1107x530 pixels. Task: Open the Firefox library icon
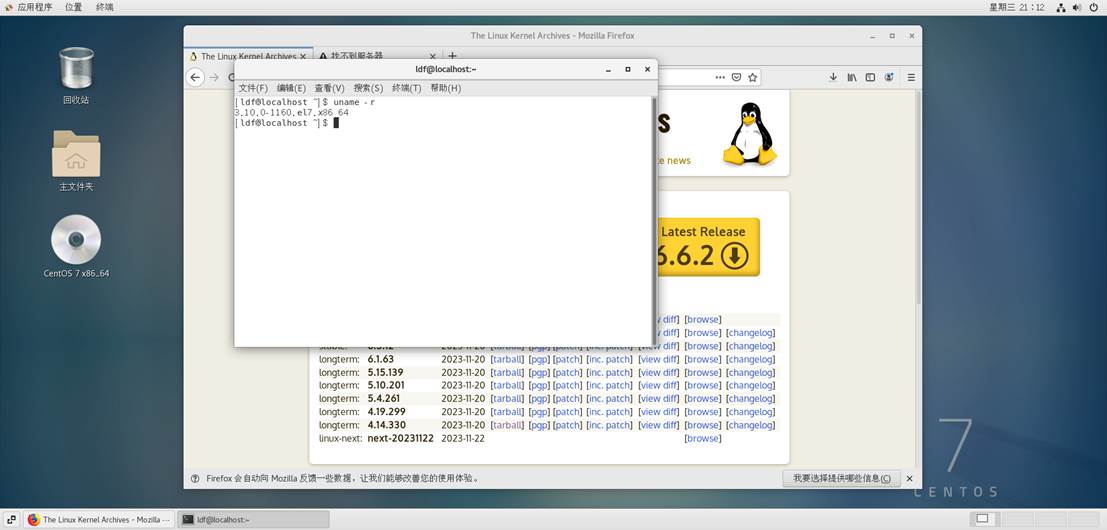852,78
